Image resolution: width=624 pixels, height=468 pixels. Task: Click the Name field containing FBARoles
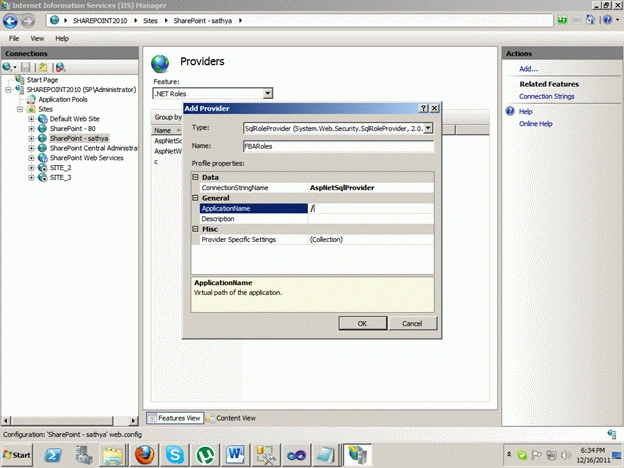(338, 146)
